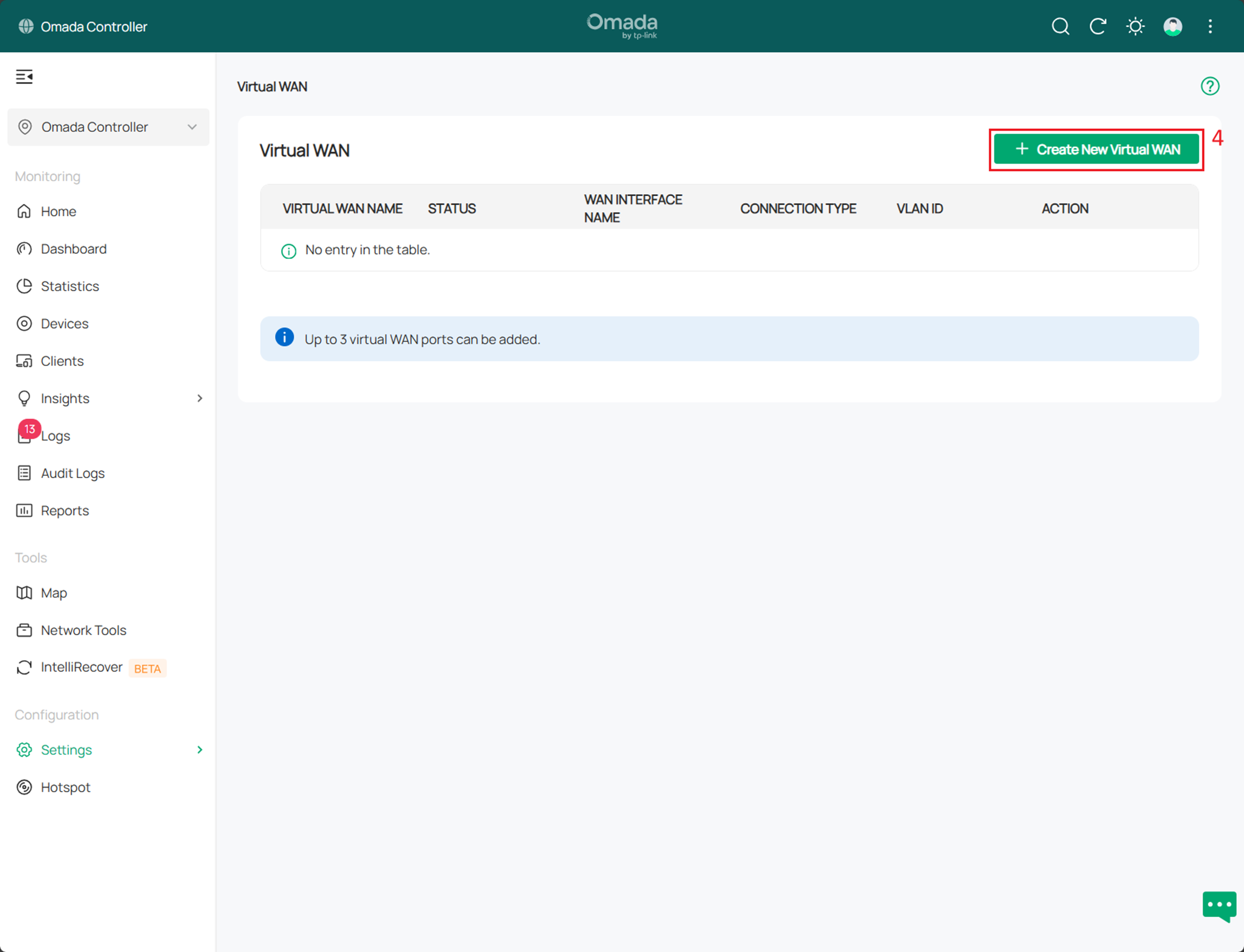Click the Dashboard gauge icon

coord(24,249)
